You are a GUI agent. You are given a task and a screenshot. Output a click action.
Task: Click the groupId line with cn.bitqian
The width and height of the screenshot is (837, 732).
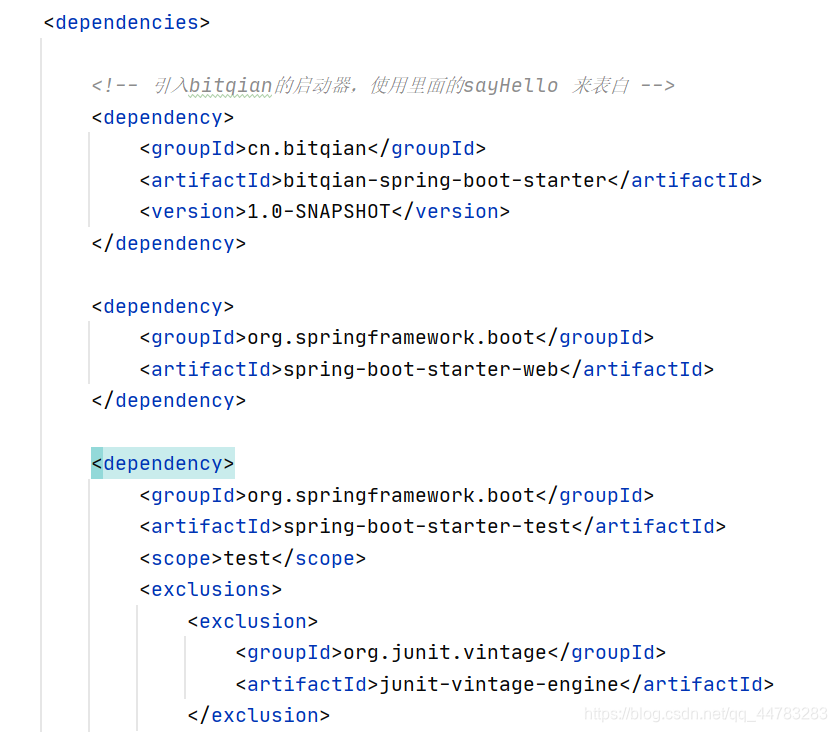coord(313,148)
